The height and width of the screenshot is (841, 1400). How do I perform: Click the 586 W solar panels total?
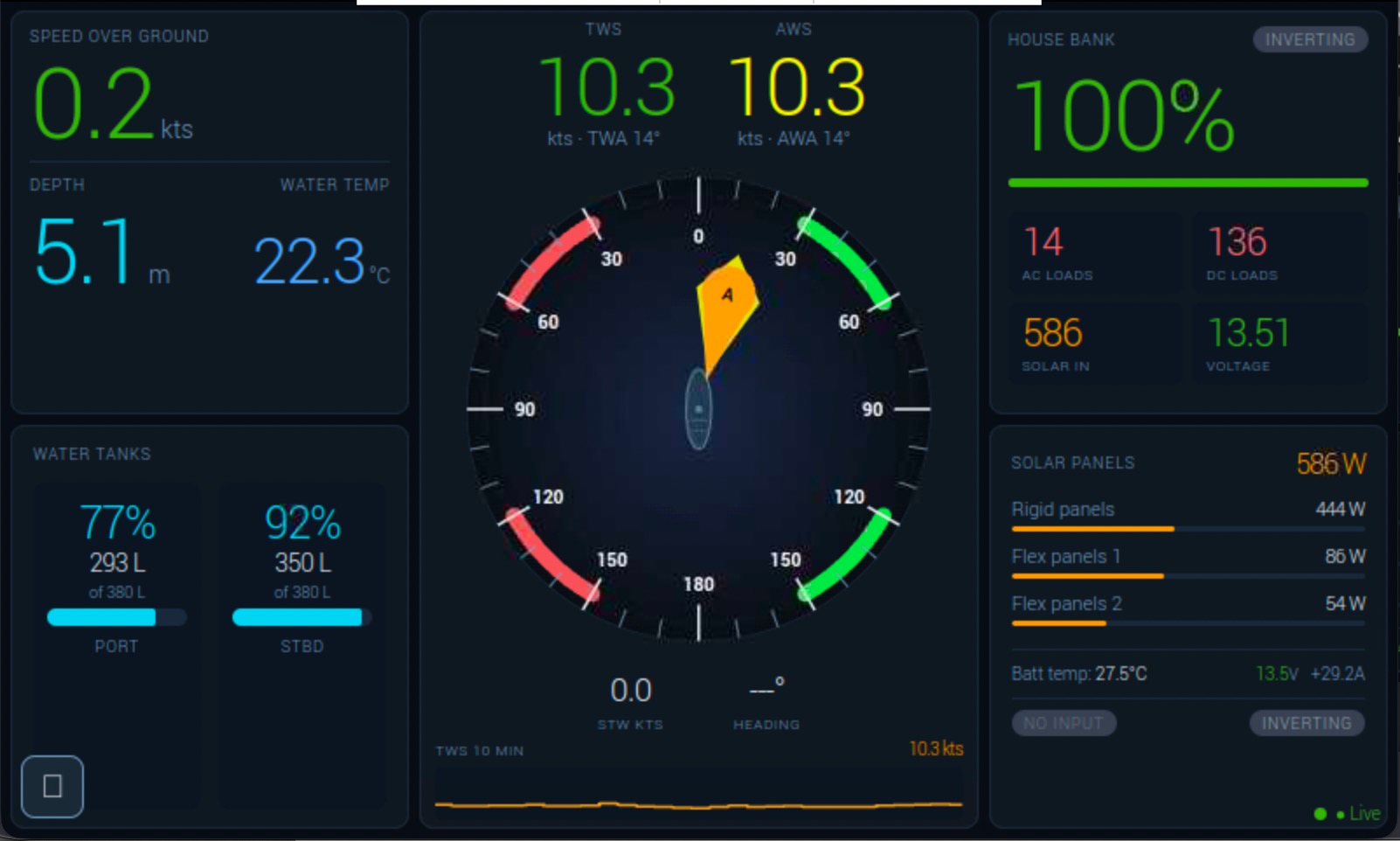(1331, 463)
